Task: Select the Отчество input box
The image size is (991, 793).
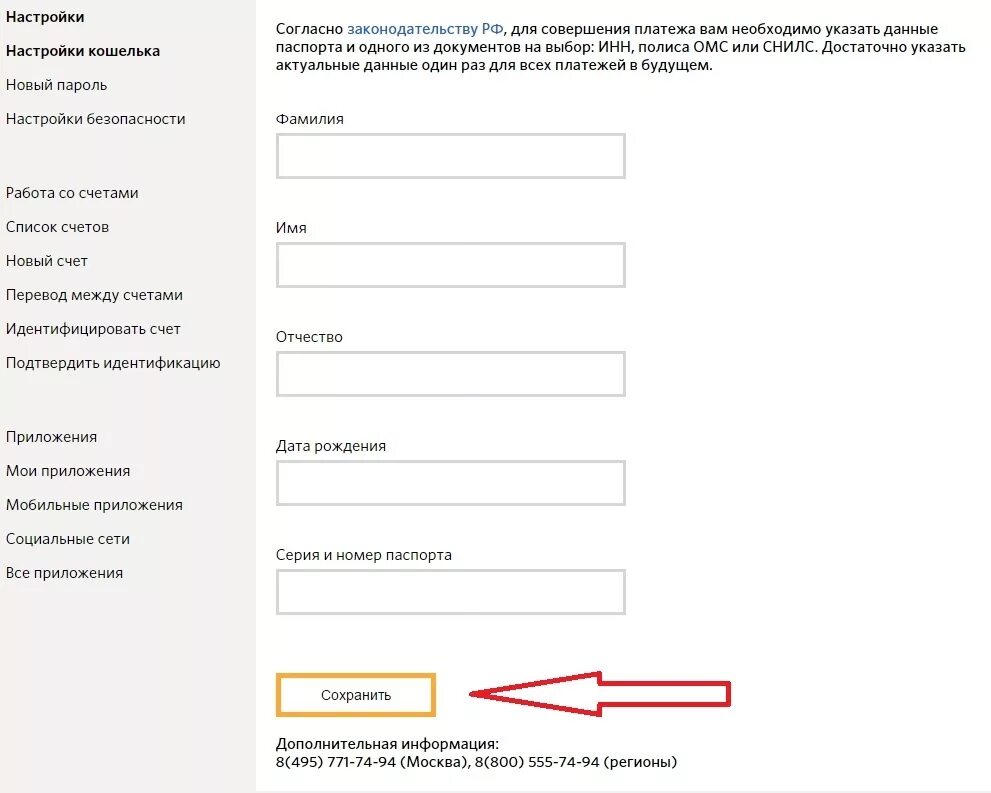Action: tap(450, 374)
